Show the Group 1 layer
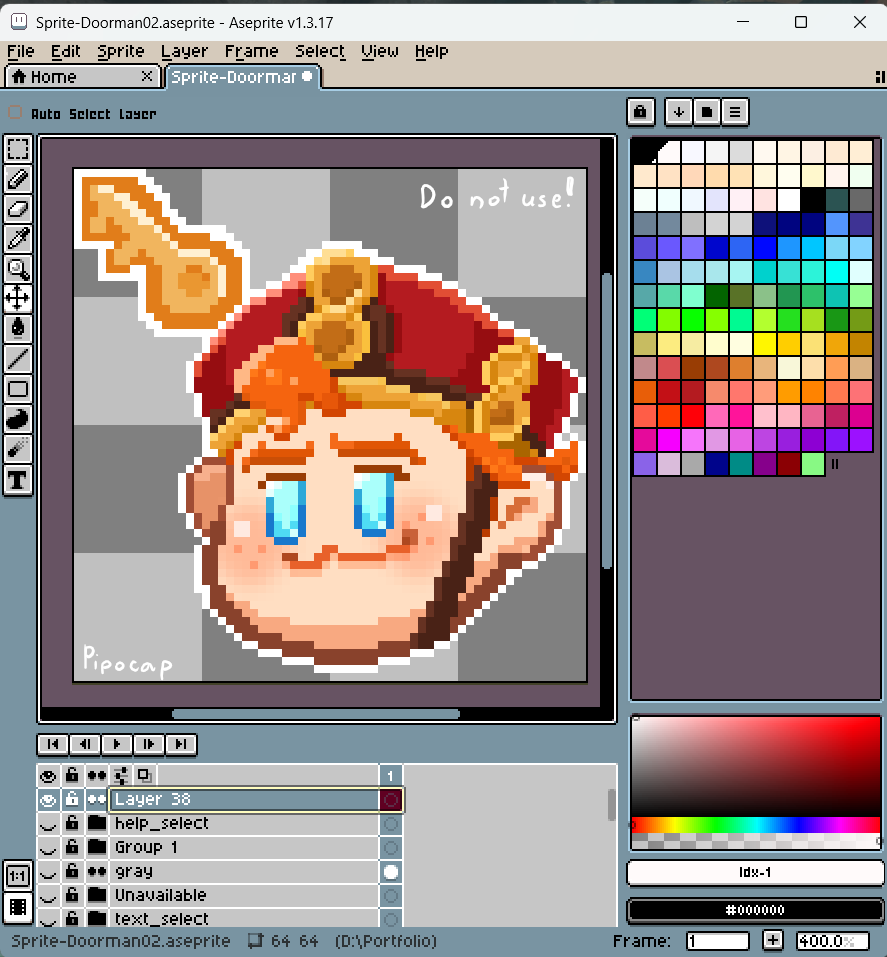887x957 pixels. [48, 848]
